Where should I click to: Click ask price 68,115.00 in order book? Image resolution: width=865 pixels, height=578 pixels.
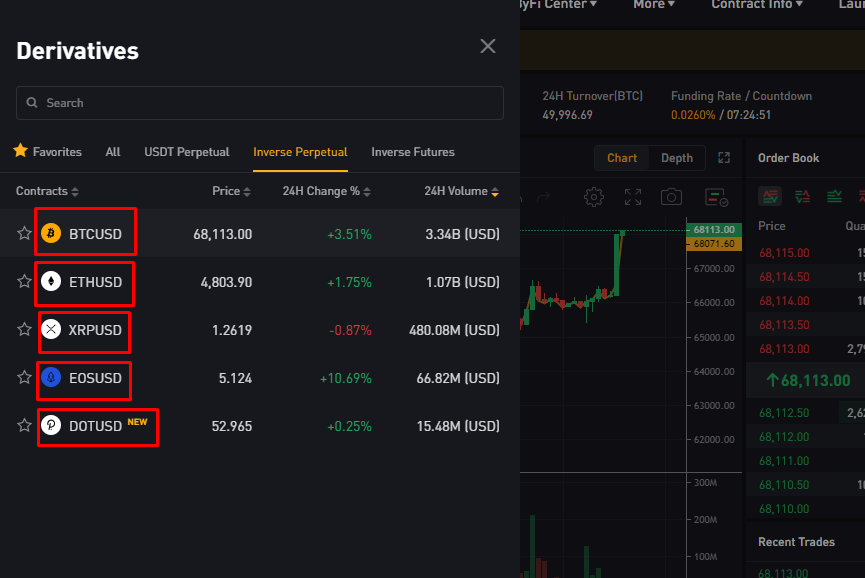(784, 253)
